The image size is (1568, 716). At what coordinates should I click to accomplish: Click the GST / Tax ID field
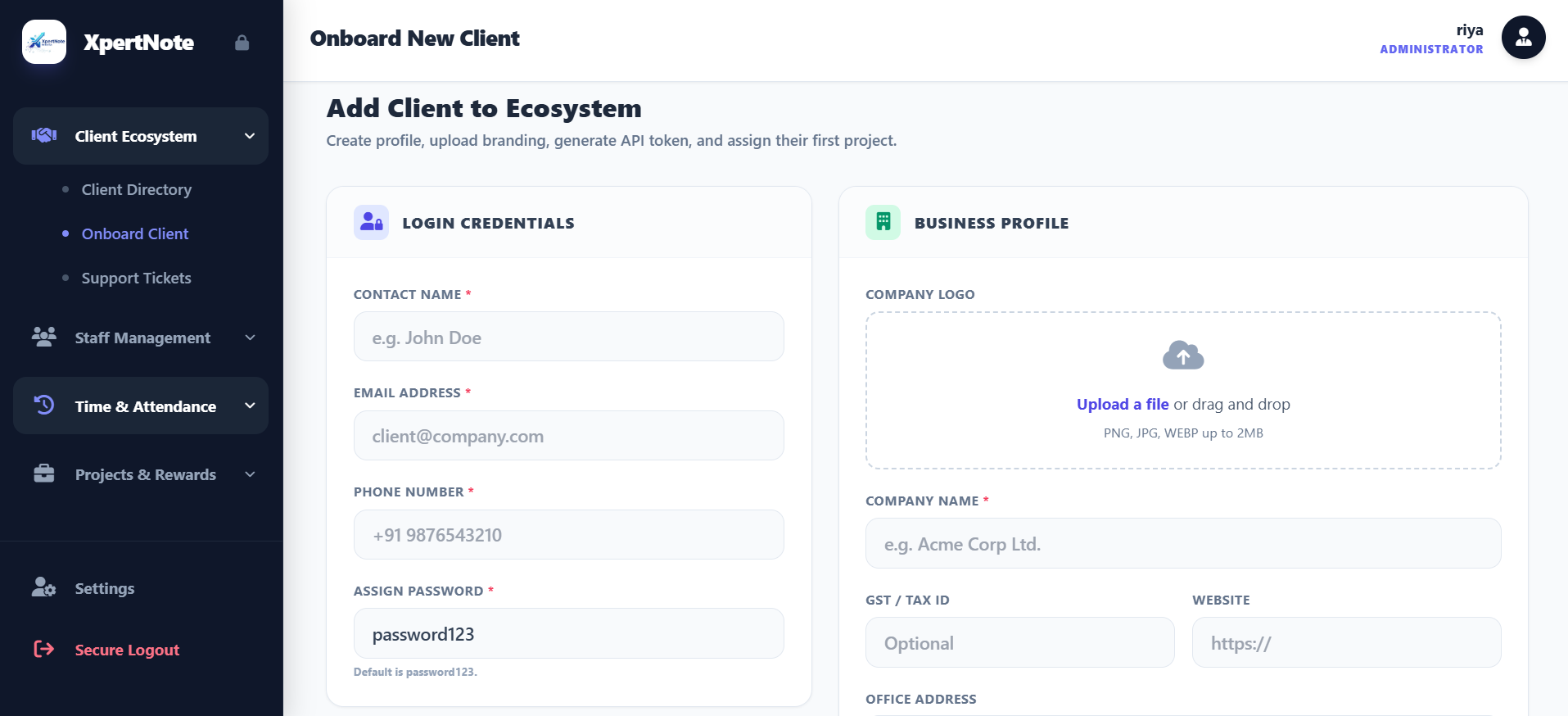tap(1020, 642)
